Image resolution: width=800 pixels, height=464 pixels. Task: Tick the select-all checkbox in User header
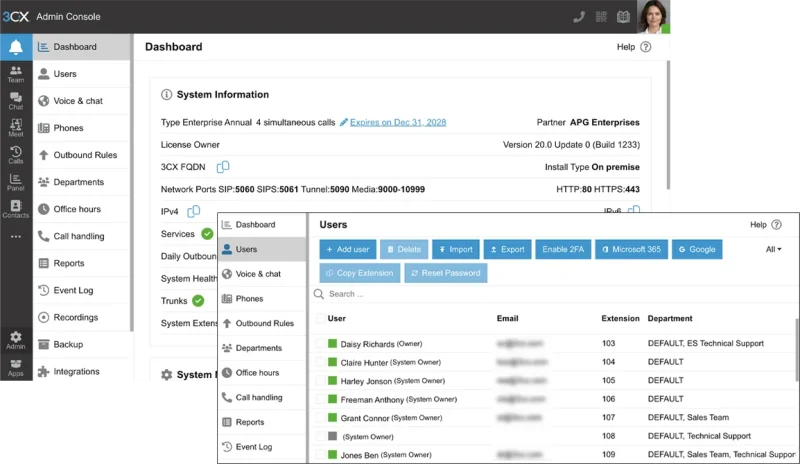pyautogui.click(x=320, y=319)
